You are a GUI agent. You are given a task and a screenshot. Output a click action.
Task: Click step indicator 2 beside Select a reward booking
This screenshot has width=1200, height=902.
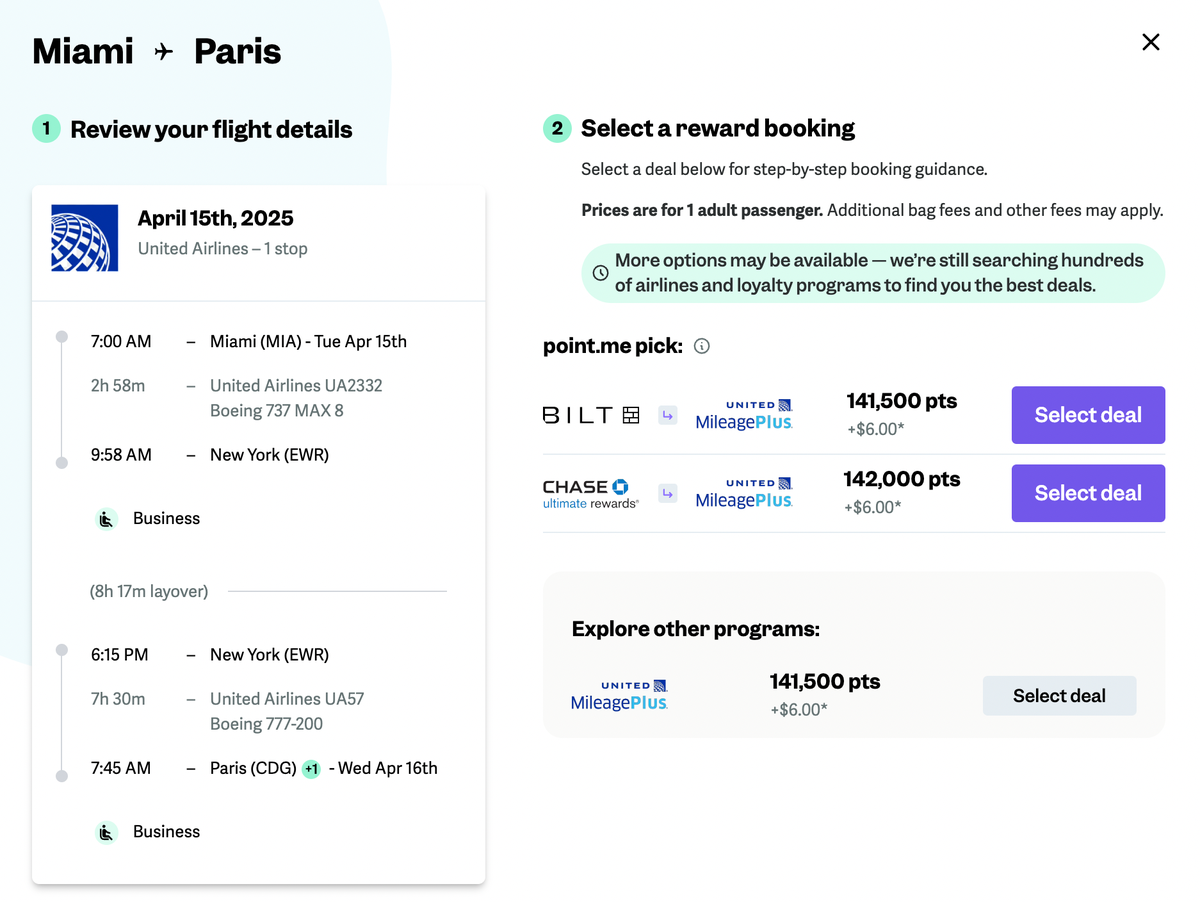(x=557, y=128)
